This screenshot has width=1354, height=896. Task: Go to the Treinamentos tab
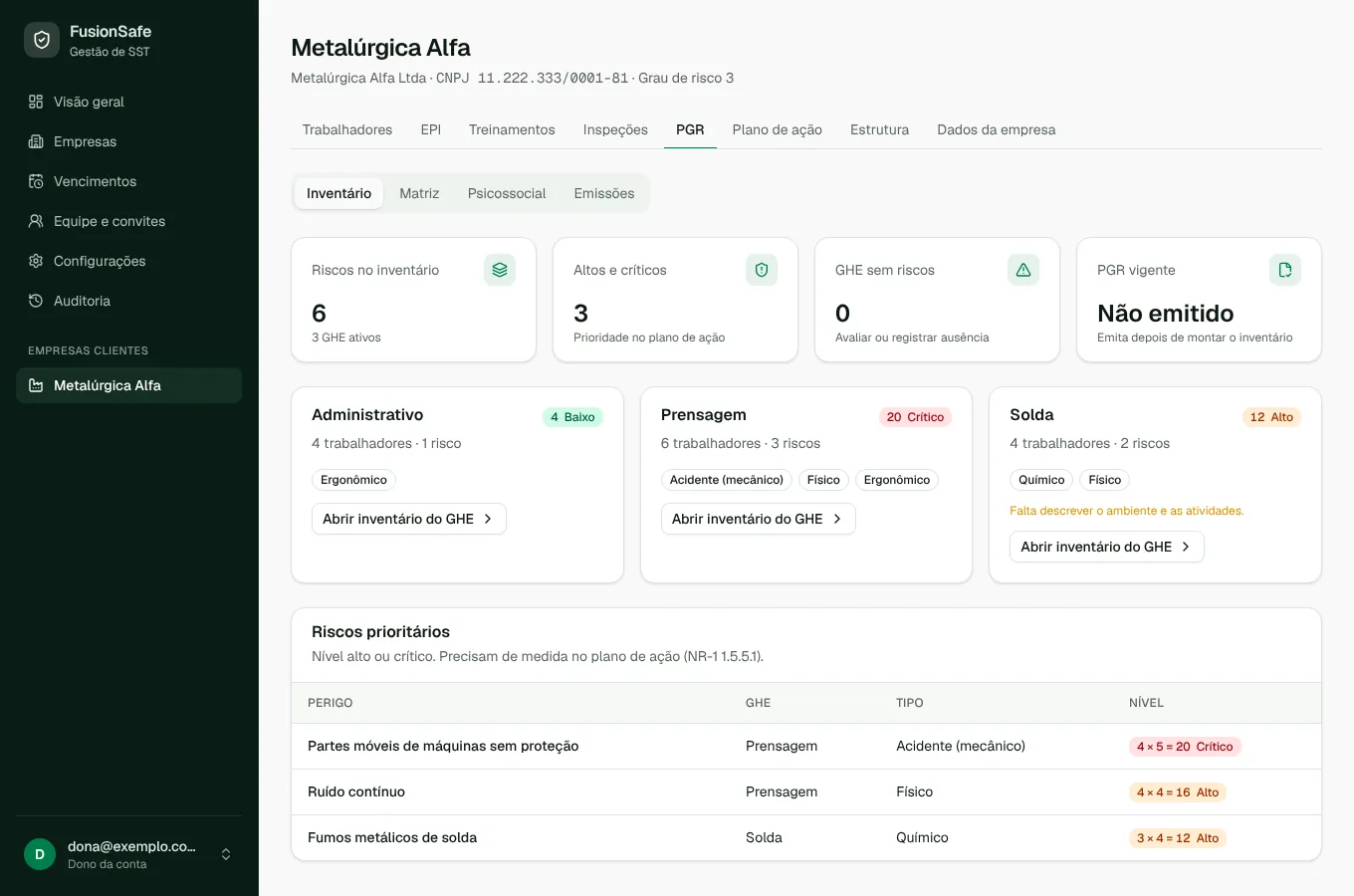pyautogui.click(x=512, y=129)
